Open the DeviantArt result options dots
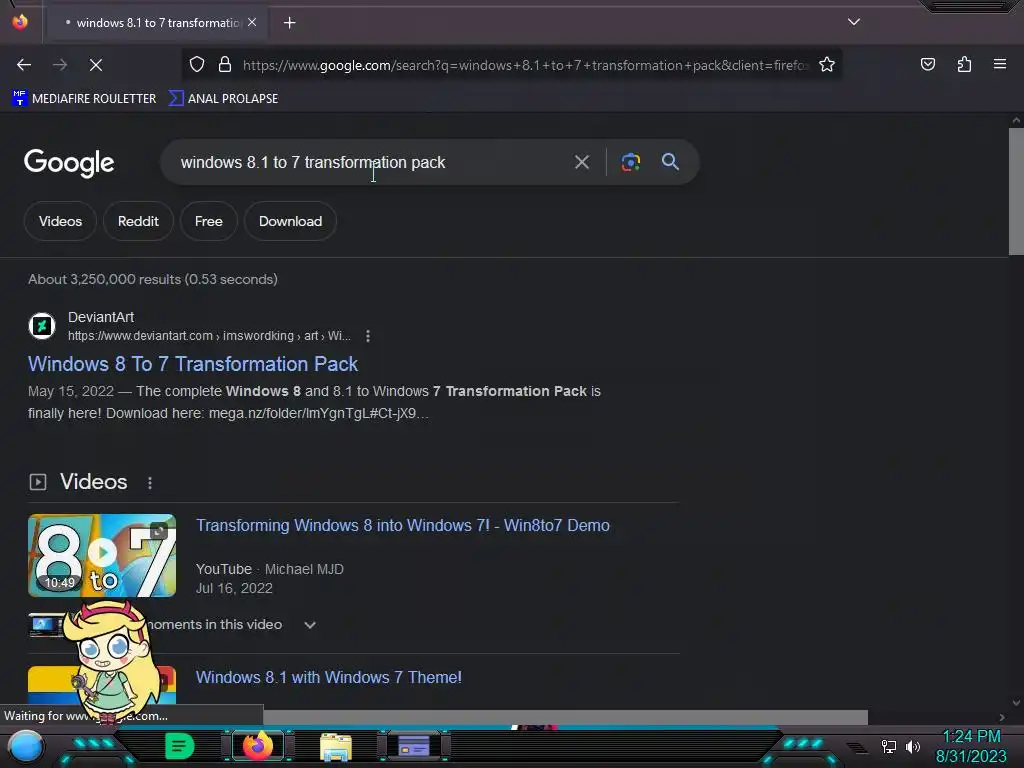The height and width of the screenshot is (768, 1024). point(368,336)
